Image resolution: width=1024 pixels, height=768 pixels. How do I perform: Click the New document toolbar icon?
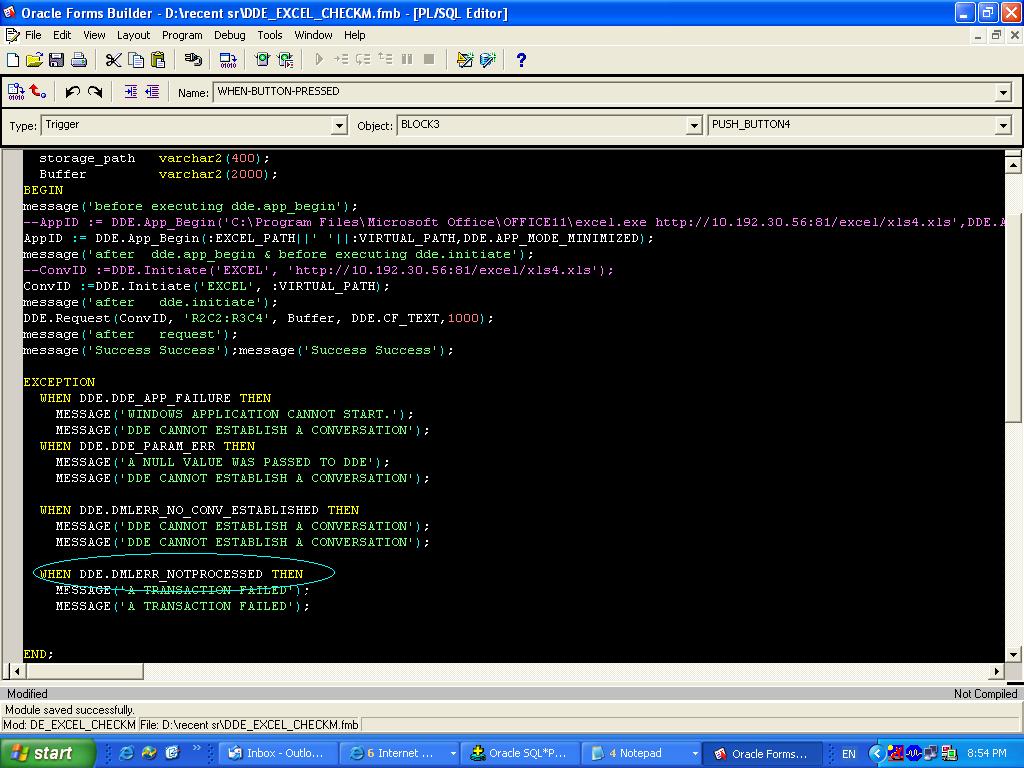tap(13, 60)
